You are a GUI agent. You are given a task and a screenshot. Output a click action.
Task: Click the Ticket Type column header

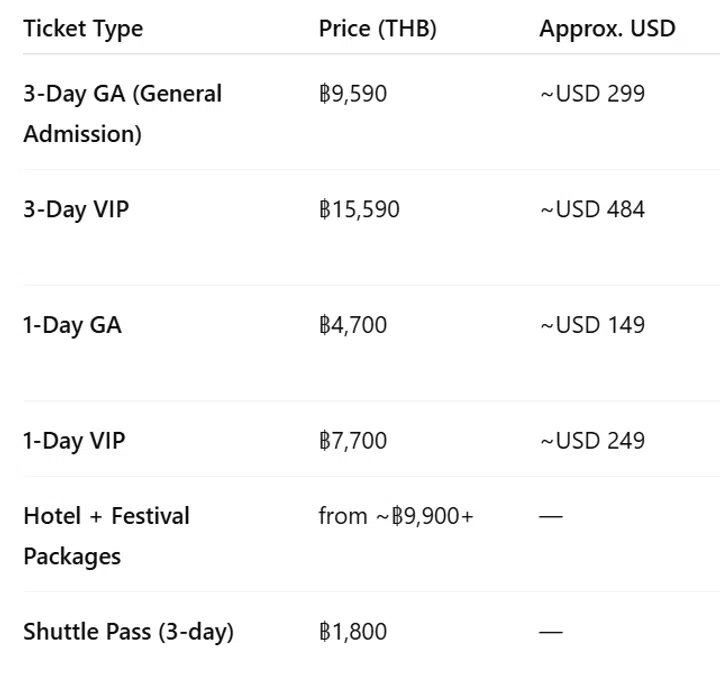(83, 28)
